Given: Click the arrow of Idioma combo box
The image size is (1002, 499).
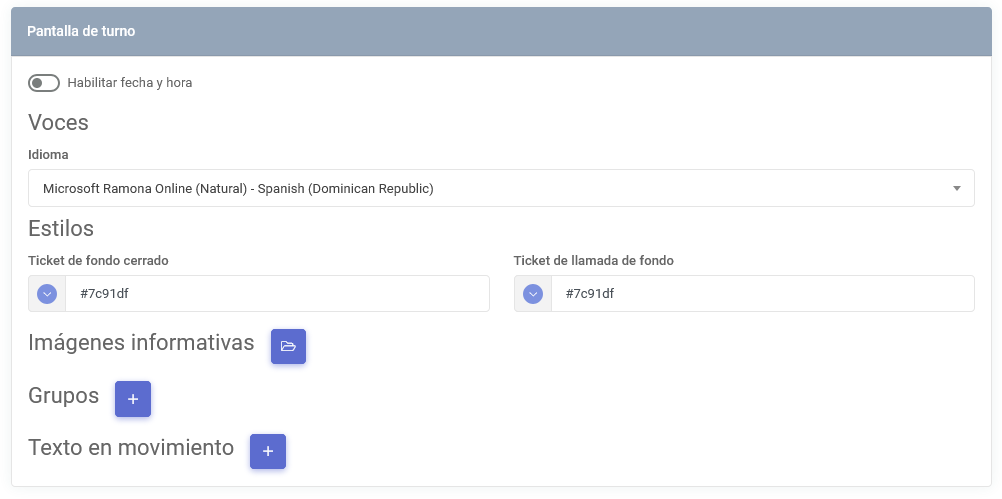Looking at the screenshot, I should coord(957,188).
